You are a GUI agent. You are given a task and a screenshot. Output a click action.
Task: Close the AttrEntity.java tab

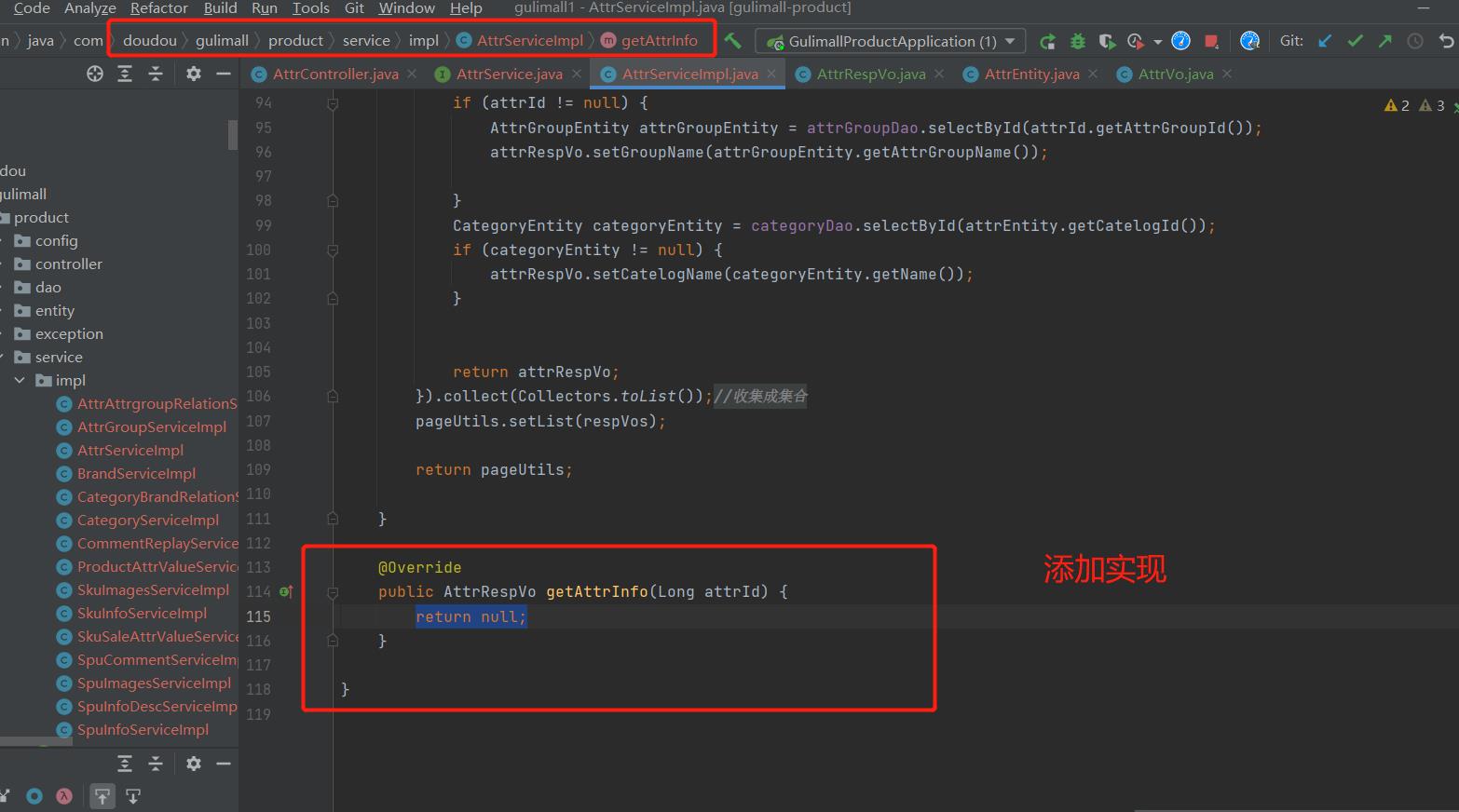coord(1093,74)
